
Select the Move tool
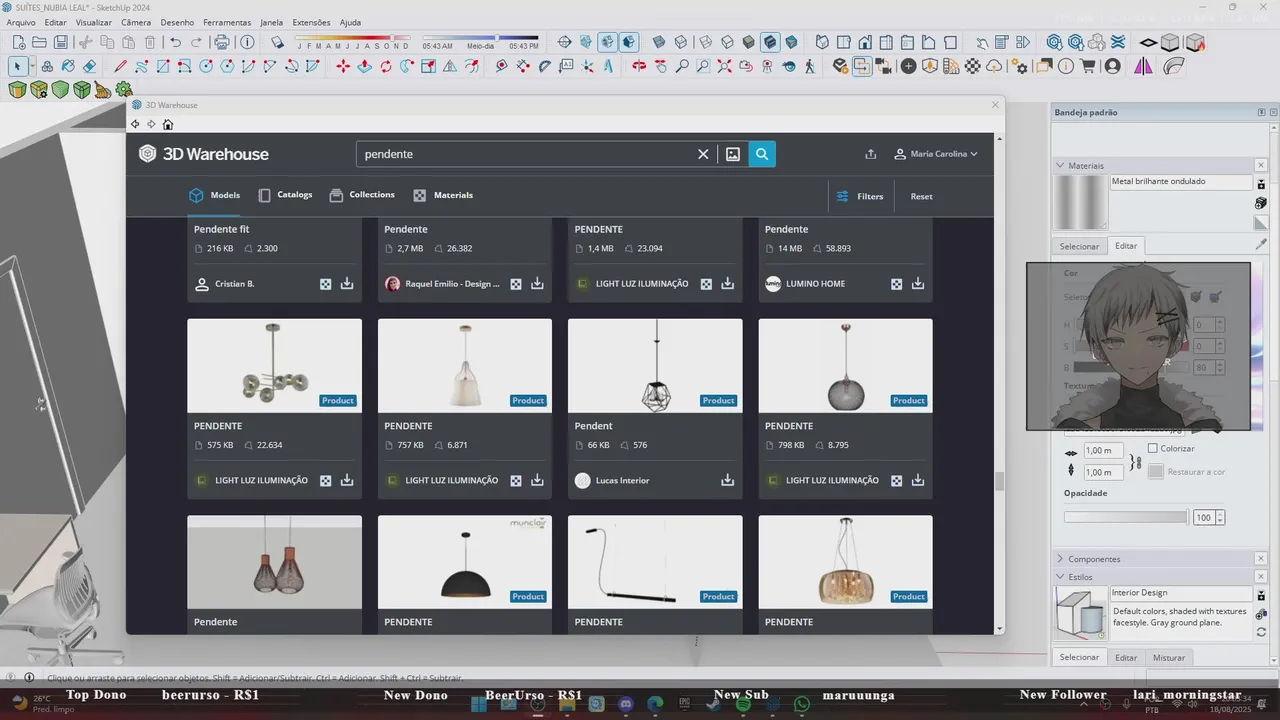point(343,66)
